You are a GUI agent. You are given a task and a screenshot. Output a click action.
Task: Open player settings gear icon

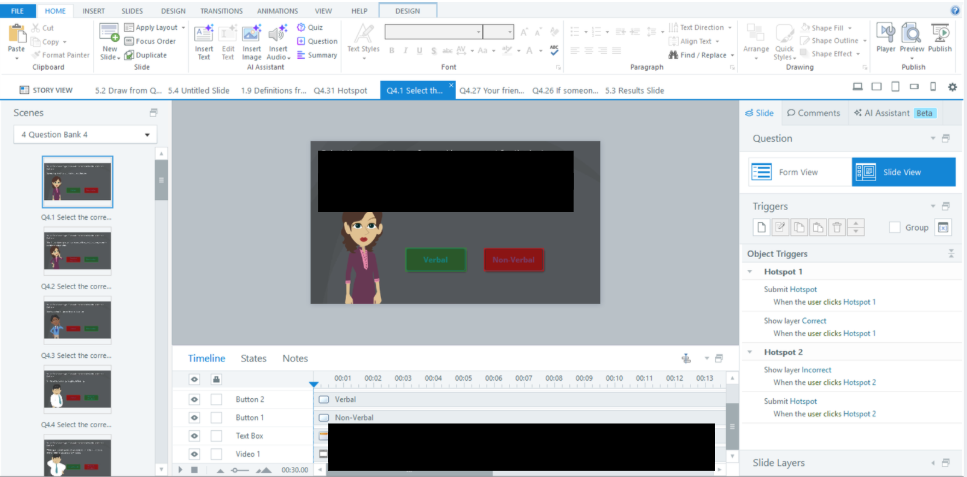point(951,88)
